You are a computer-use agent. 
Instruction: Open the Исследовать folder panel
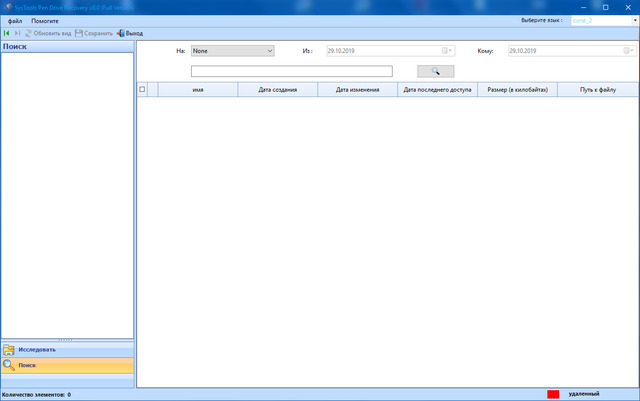(67, 349)
